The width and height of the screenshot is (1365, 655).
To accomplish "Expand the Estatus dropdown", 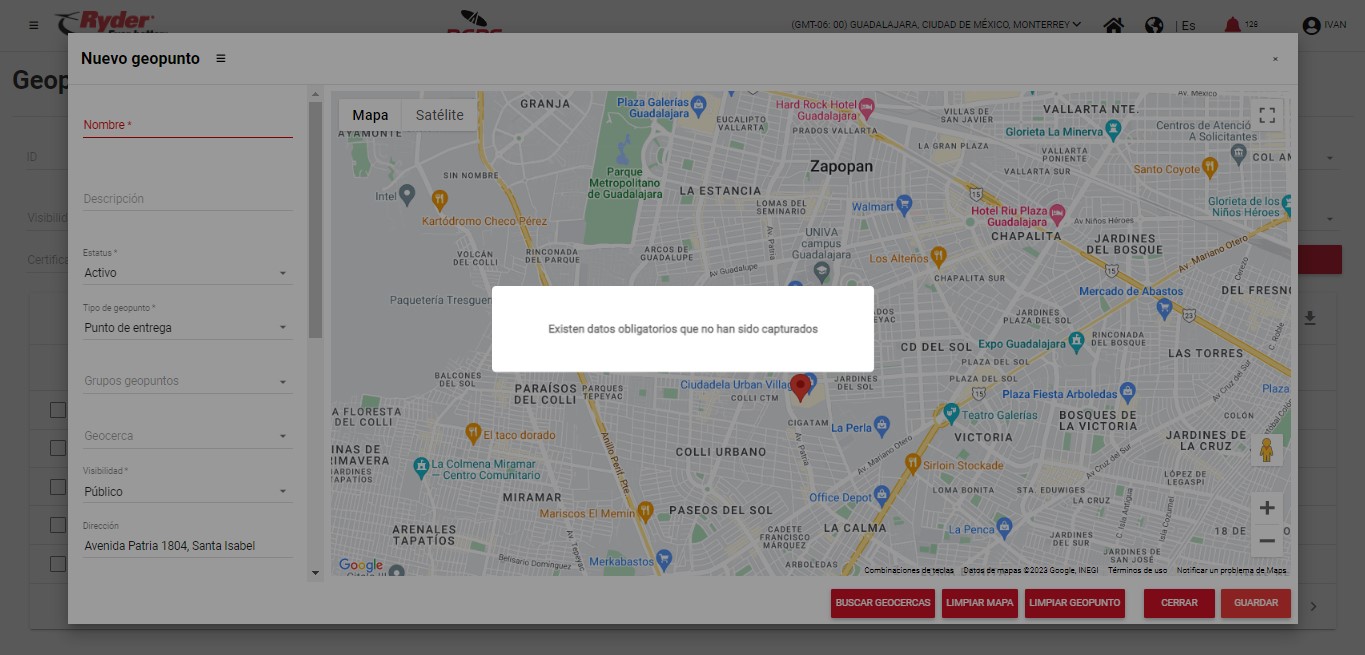I will pos(187,273).
